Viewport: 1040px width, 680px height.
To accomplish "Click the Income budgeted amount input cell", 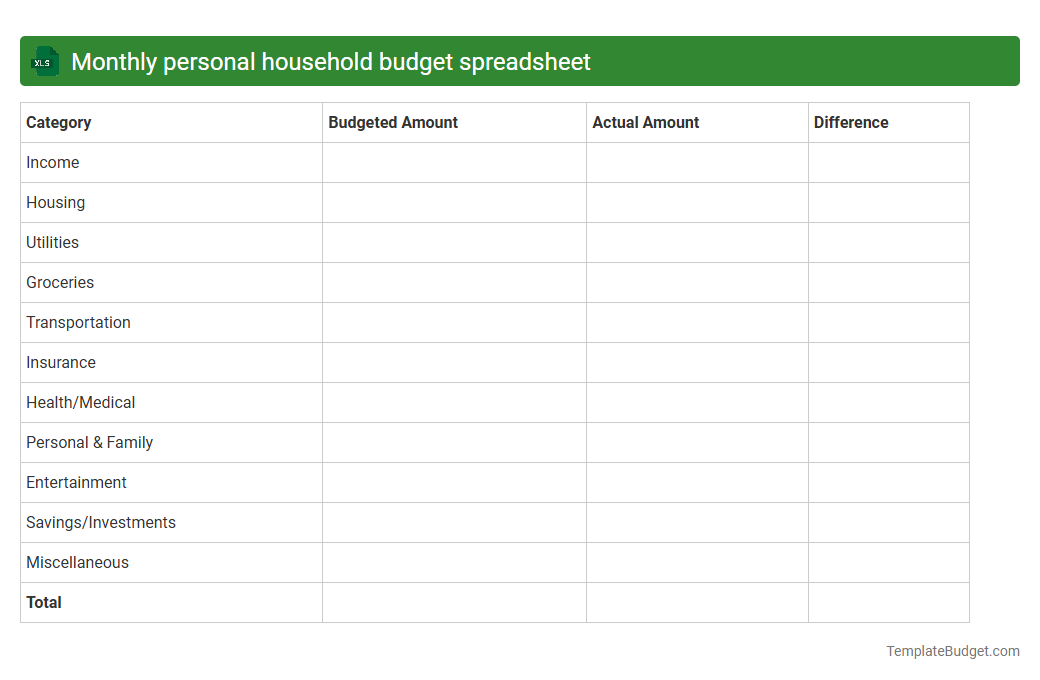I will click(x=454, y=162).
